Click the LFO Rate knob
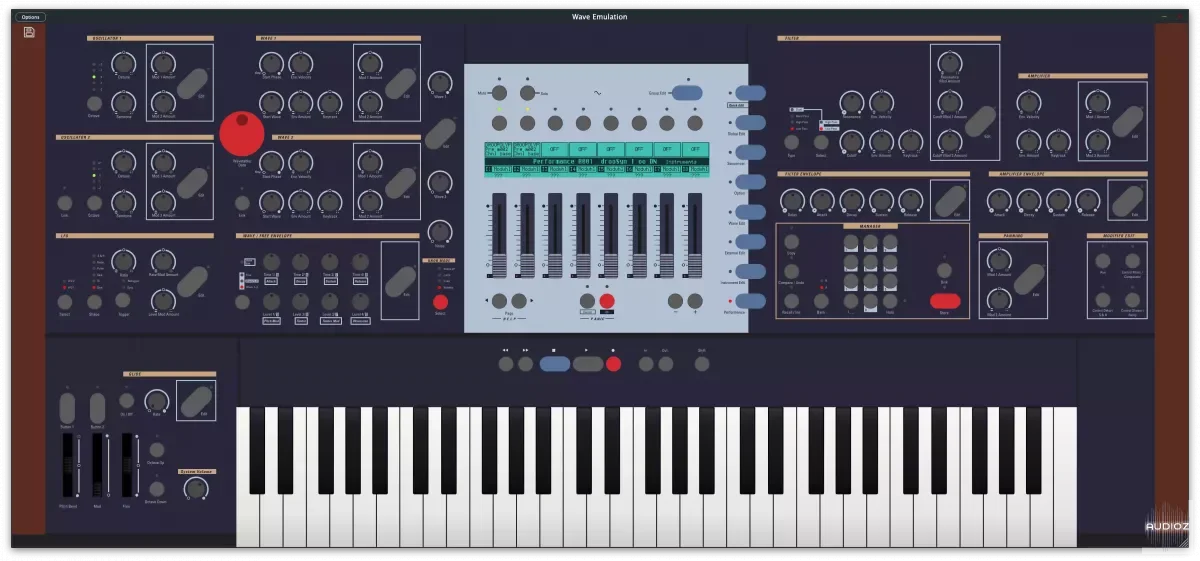This screenshot has width=1200, height=561. tap(123, 261)
